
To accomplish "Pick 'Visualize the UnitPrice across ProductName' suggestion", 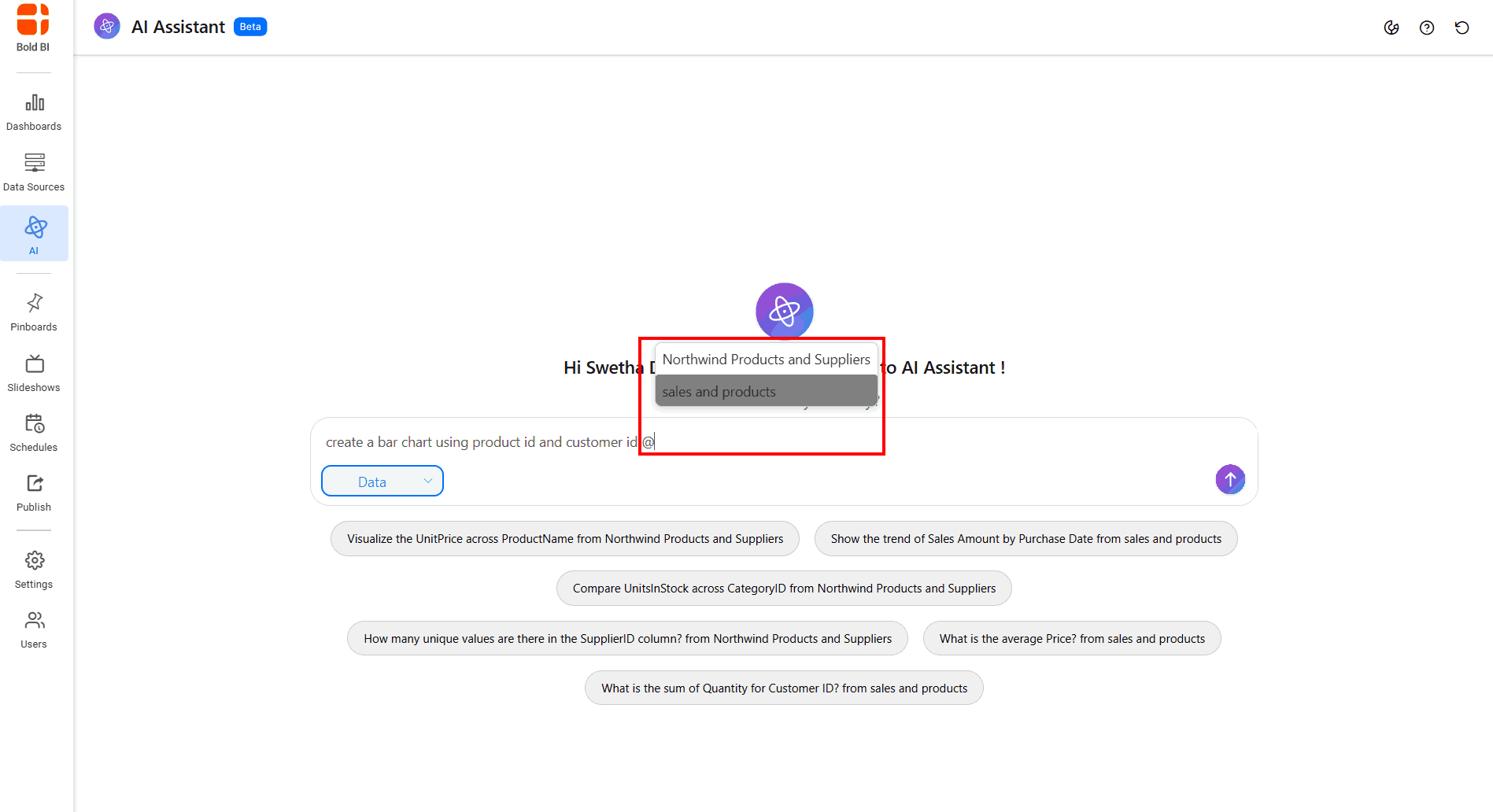I will [x=565, y=539].
